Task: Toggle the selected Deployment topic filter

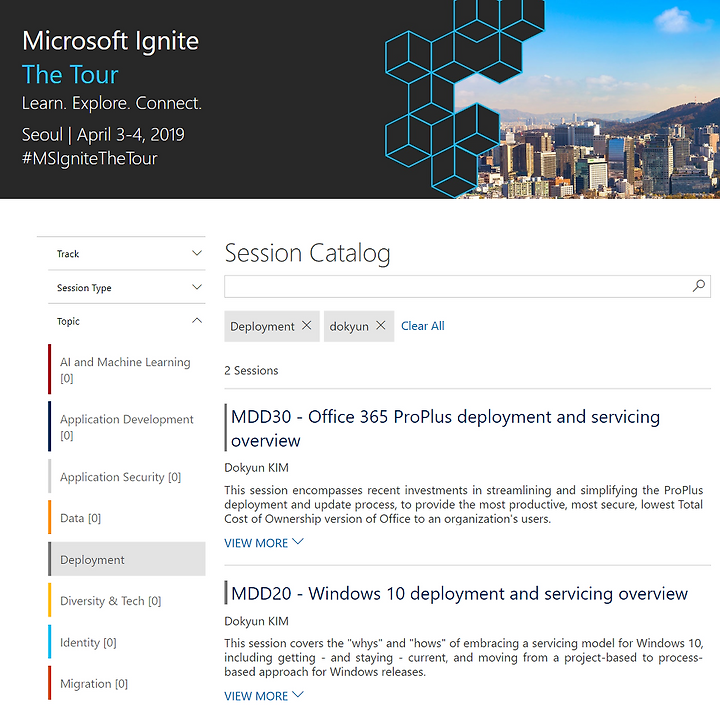Action: (x=127, y=559)
